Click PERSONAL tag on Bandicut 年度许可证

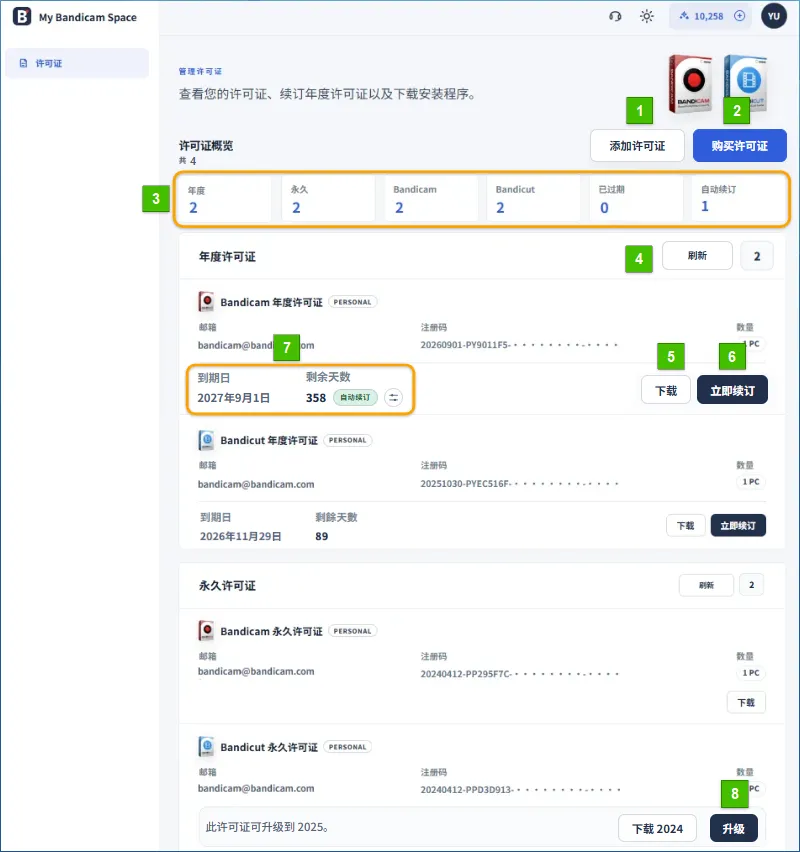point(347,440)
